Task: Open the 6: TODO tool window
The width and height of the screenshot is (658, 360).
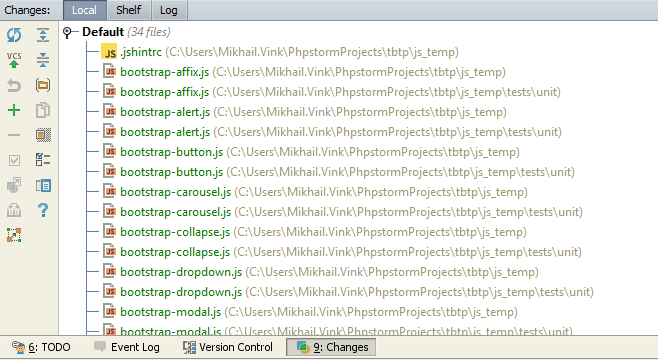Action: click(x=41, y=347)
